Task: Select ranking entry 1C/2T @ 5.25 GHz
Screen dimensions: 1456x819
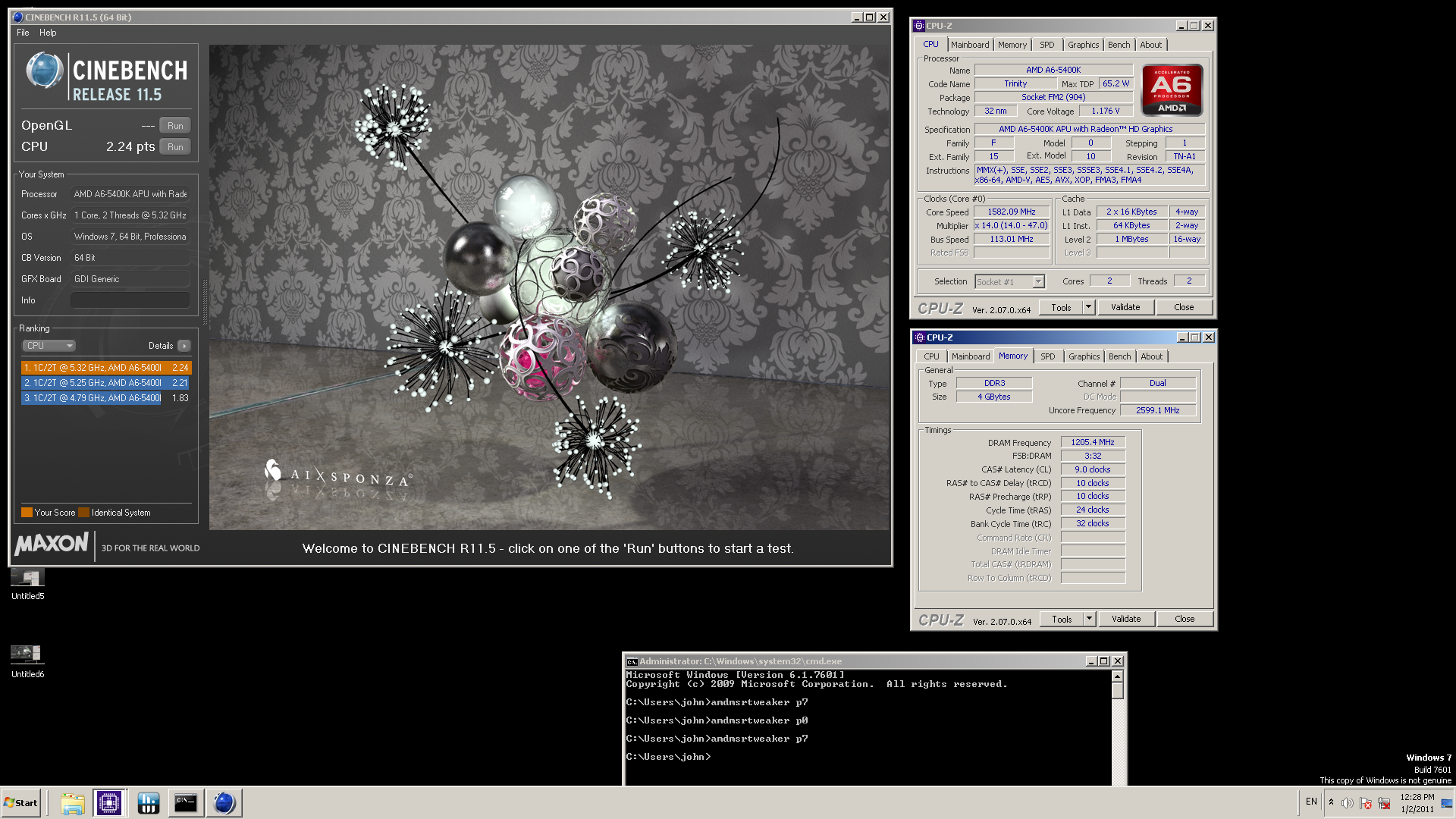Action: pyautogui.click(x=105, y=383)
